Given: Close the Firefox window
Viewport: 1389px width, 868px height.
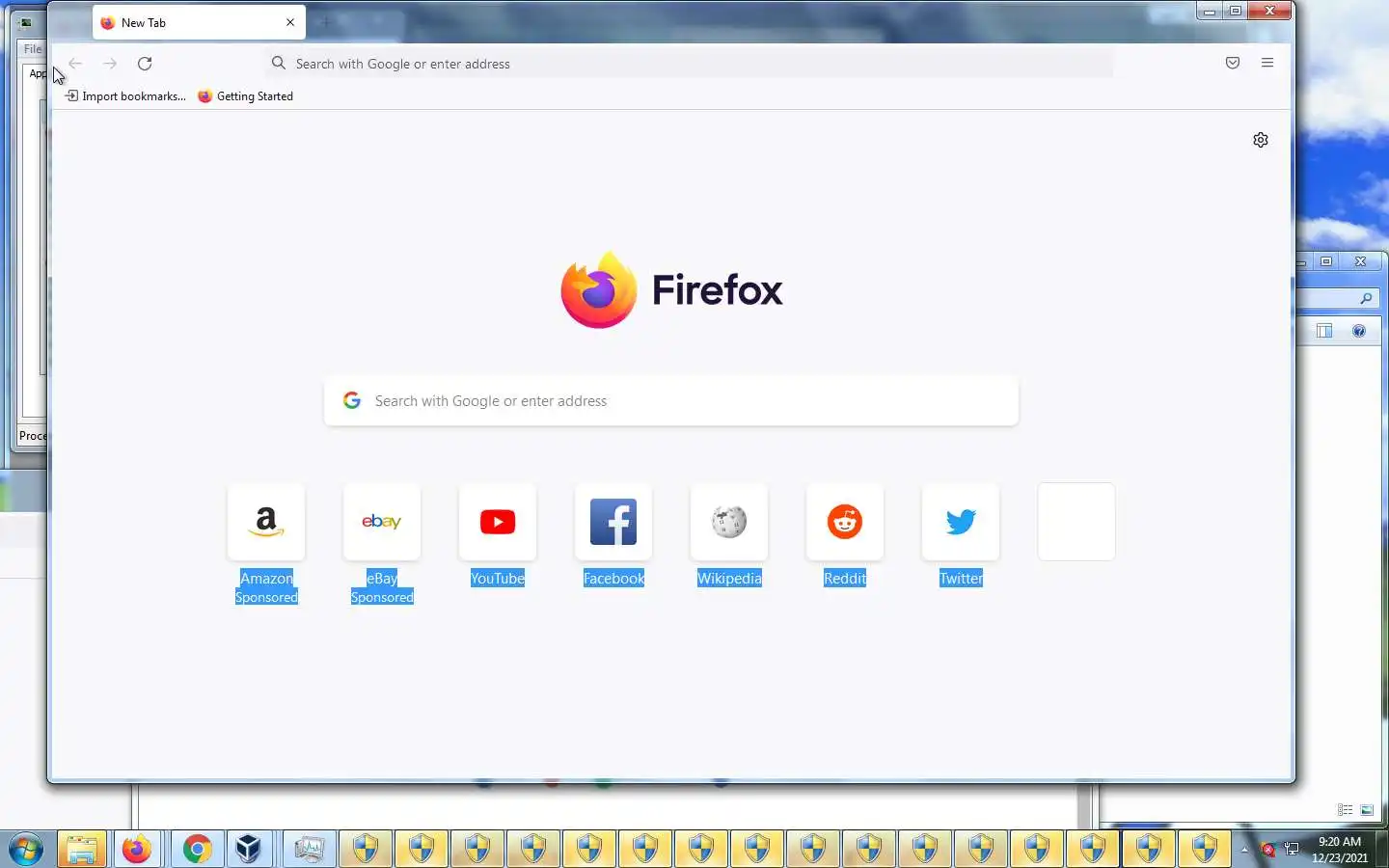Looking at the screenshot, I should coord(1270,11).
